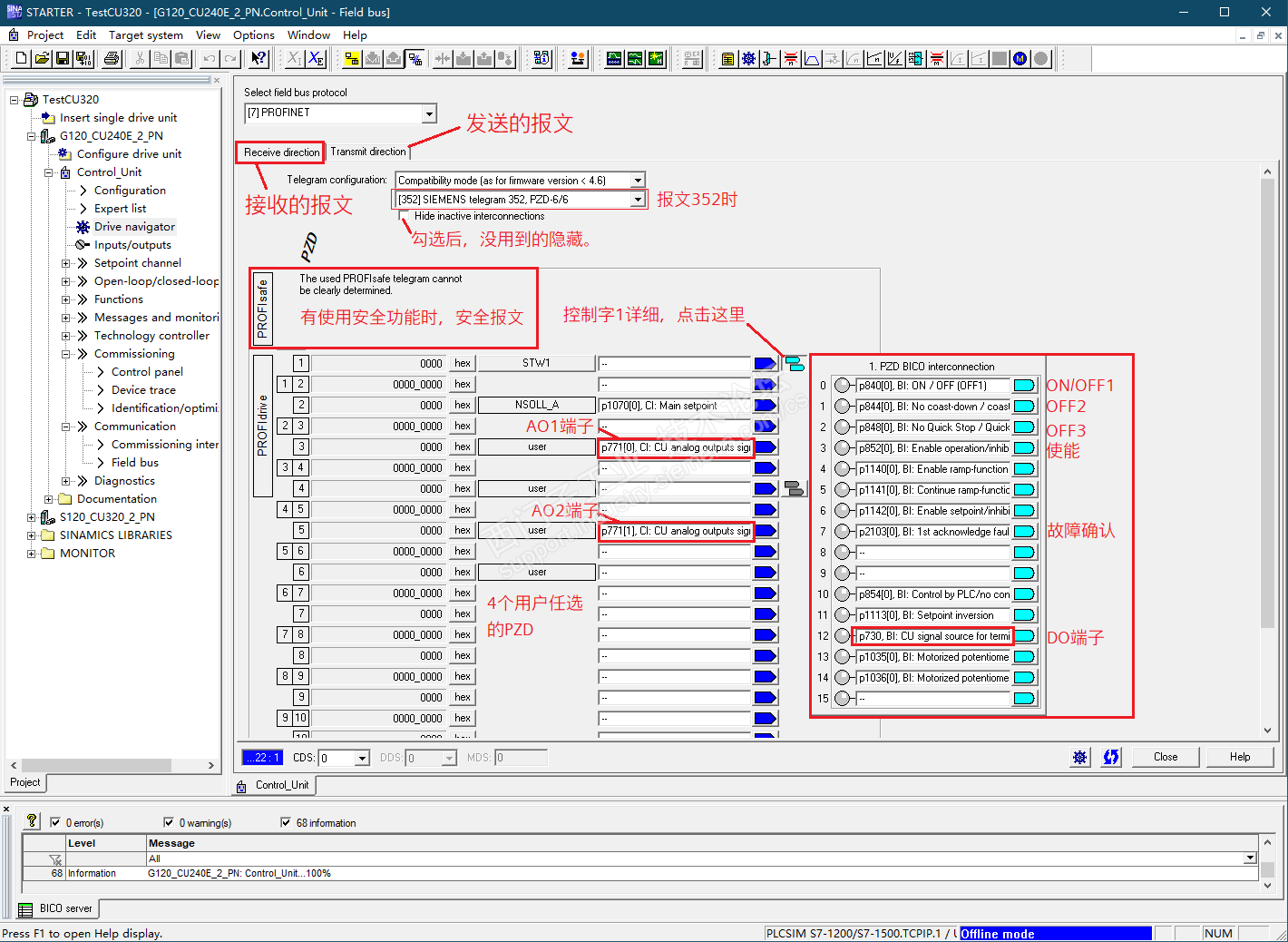Toggle the 0 error(s) filter checkbox
Screen dimensions: 1288x942
click(x=55, y=822)
